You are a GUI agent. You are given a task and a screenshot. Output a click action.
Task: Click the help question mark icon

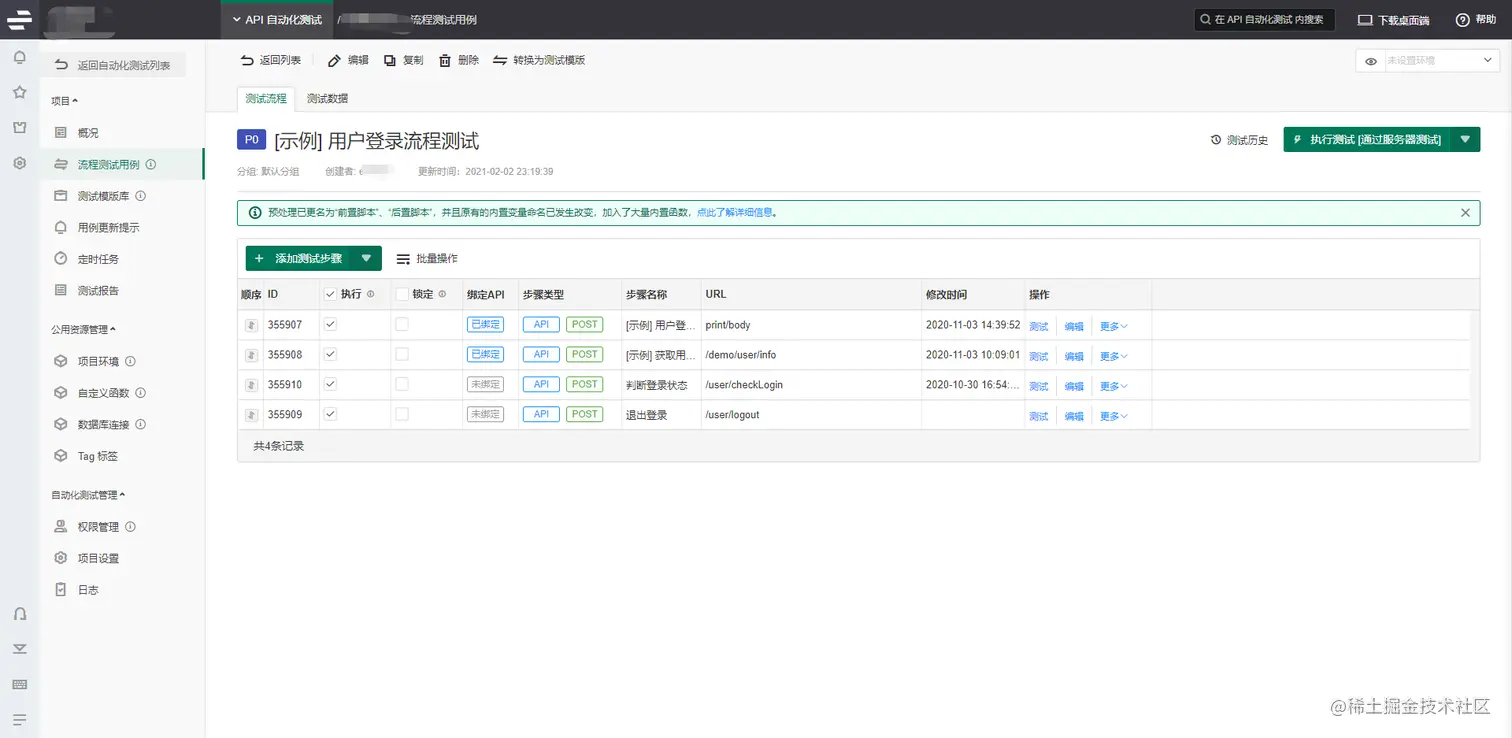point(1462,20)
